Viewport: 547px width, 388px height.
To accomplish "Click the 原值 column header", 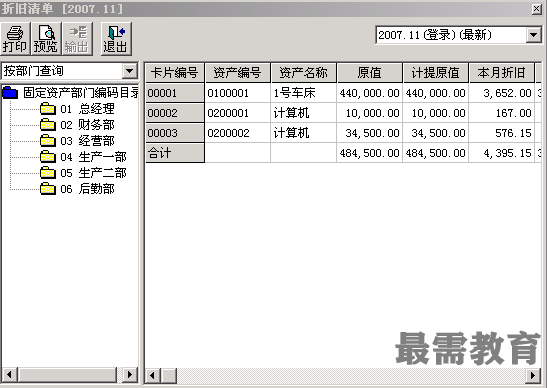I will click(369, 73).
